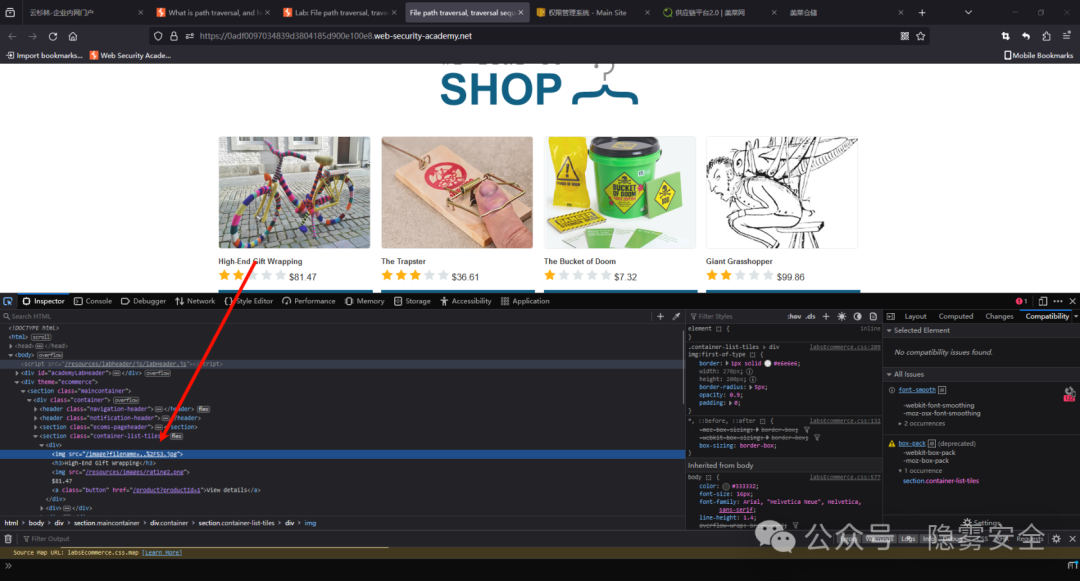Open responsive design mode icon
Image resolution: width=1080 pixels, height=581 pixels.
[1043, 302]
